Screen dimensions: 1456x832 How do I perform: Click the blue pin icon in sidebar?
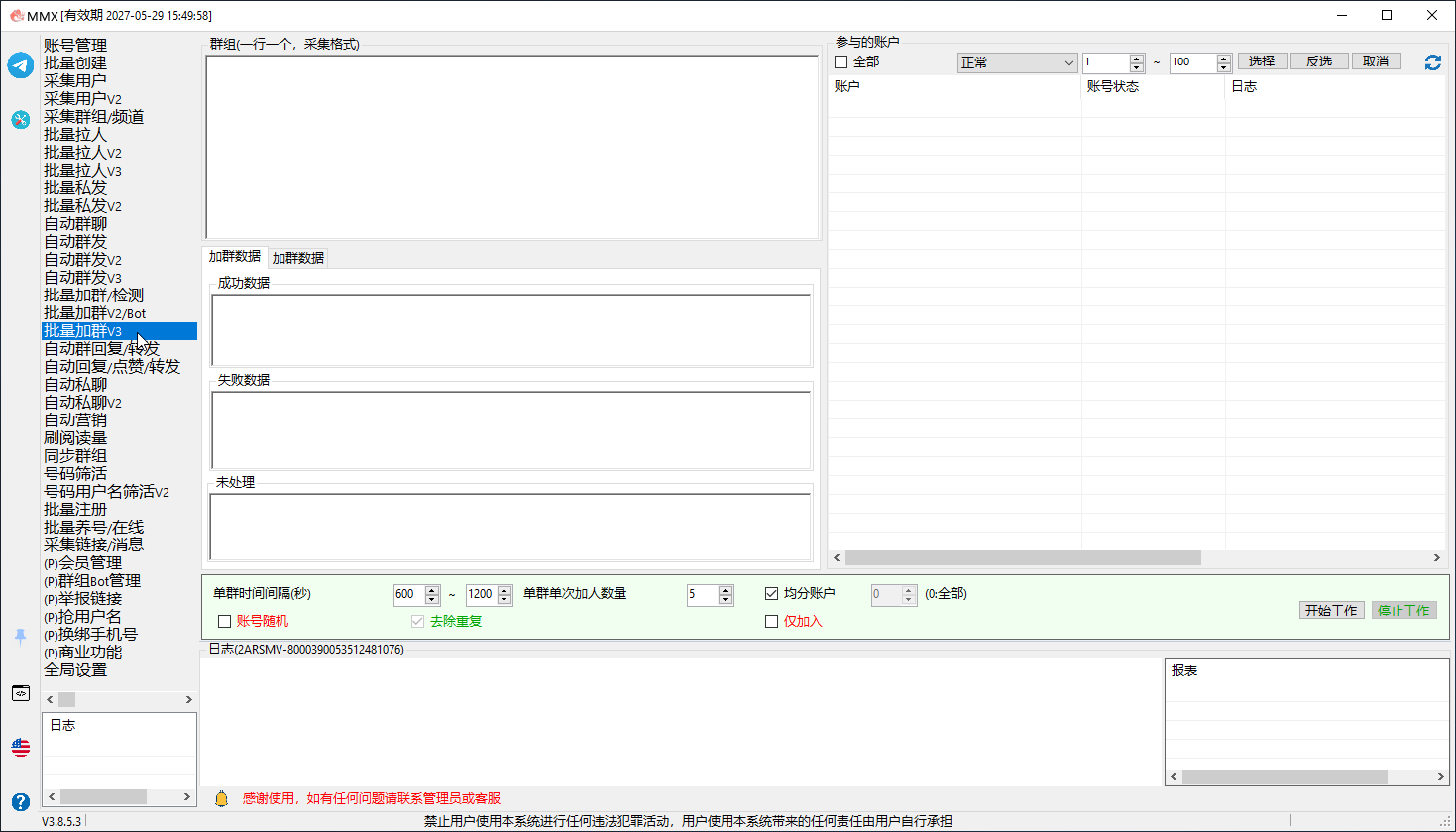[x=20, y=637]
